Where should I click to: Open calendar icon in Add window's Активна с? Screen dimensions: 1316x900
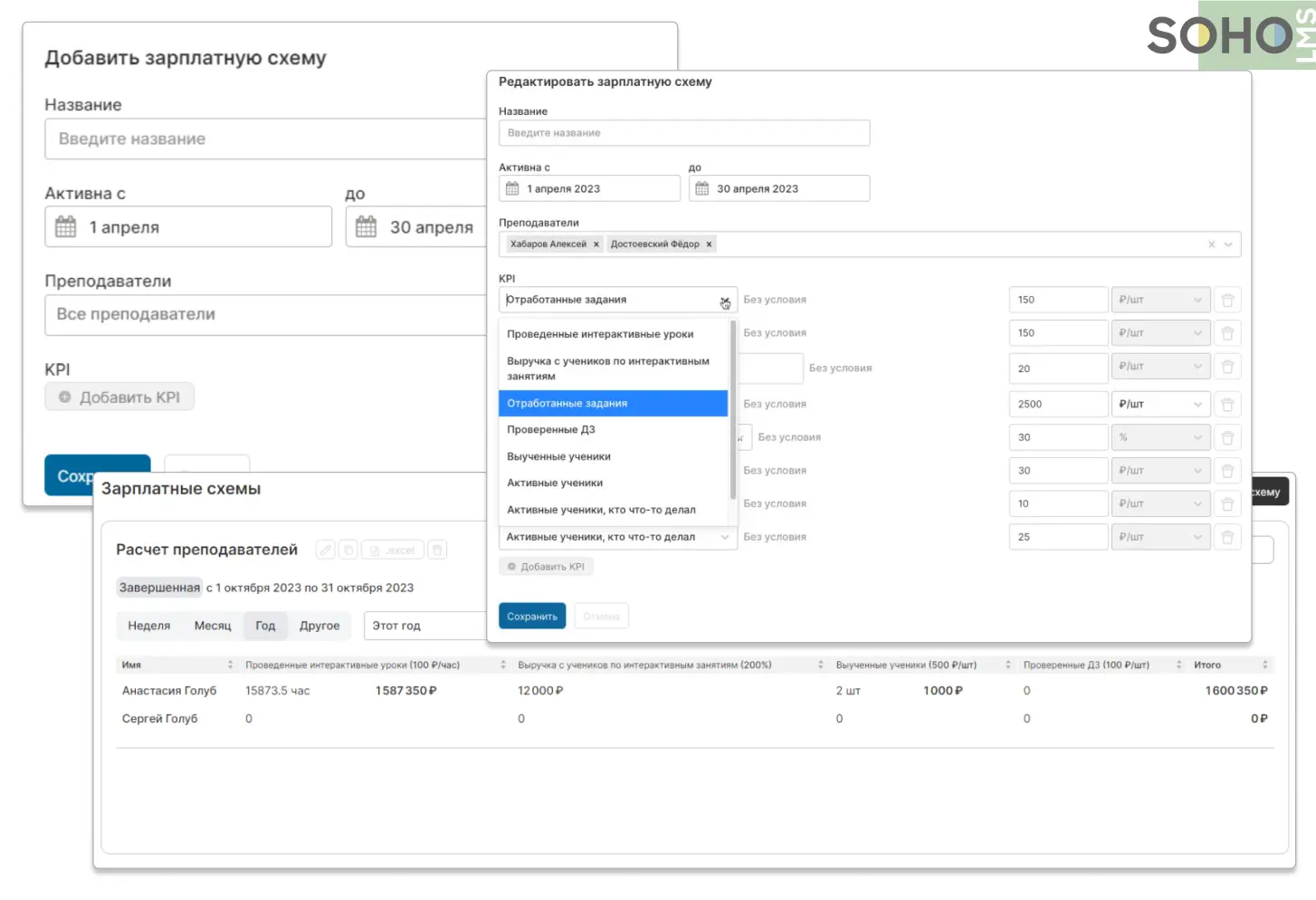[66, 226]
